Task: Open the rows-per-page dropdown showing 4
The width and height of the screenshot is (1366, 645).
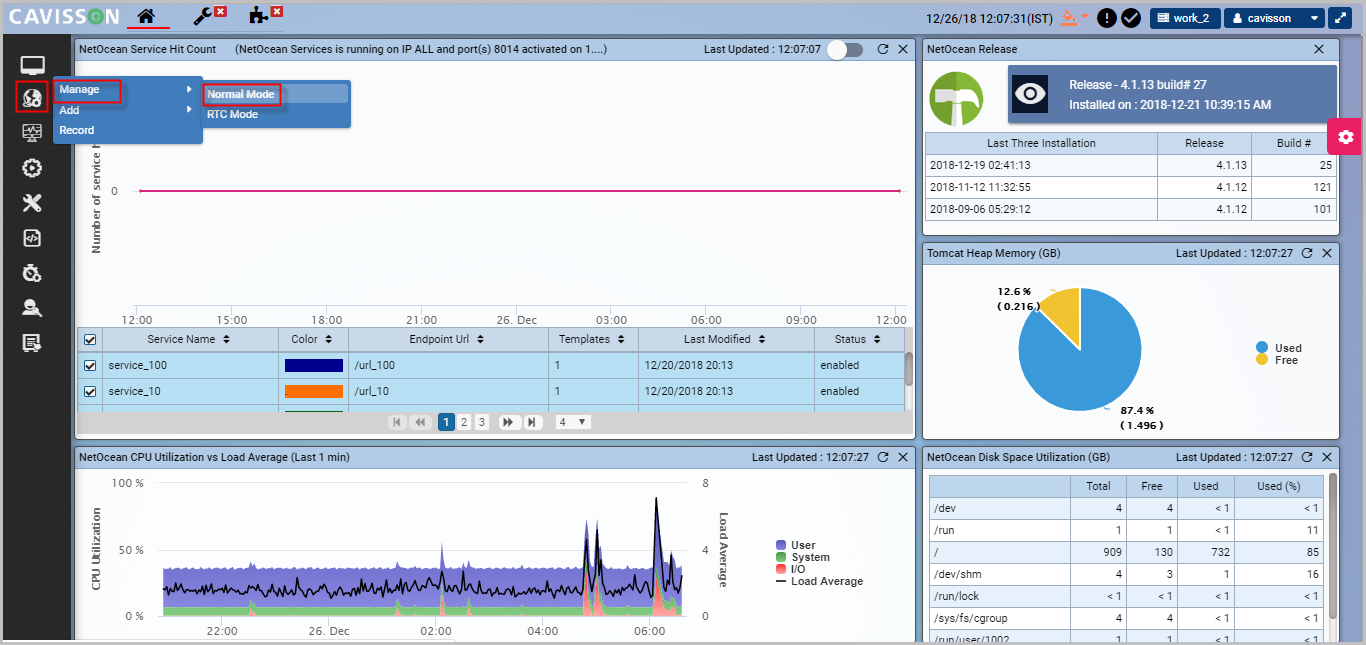Action: click(573, 422)
